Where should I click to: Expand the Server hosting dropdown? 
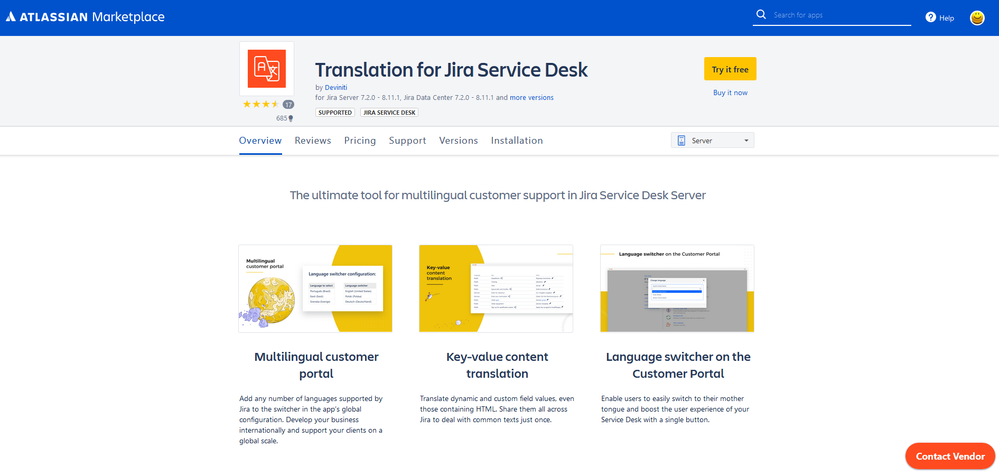pyautogui.click(x=712, y=141)
